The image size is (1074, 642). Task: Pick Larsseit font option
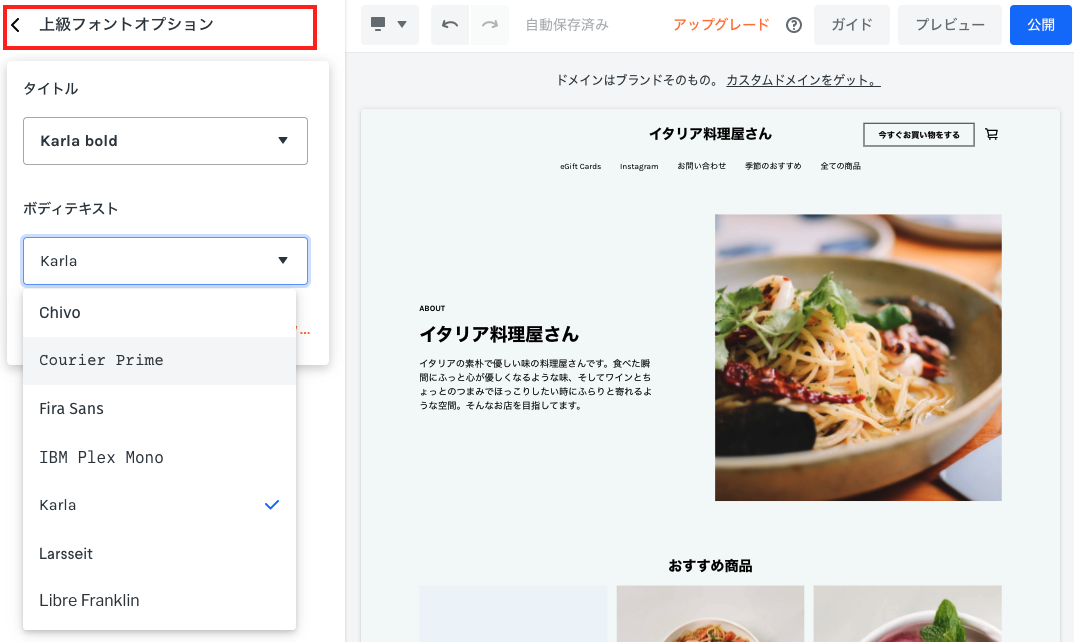click(x=159, y=554)
